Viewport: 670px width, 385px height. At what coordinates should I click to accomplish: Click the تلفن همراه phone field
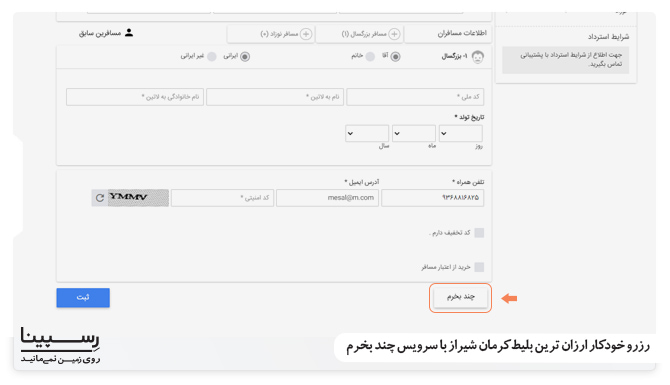(432, 198)
